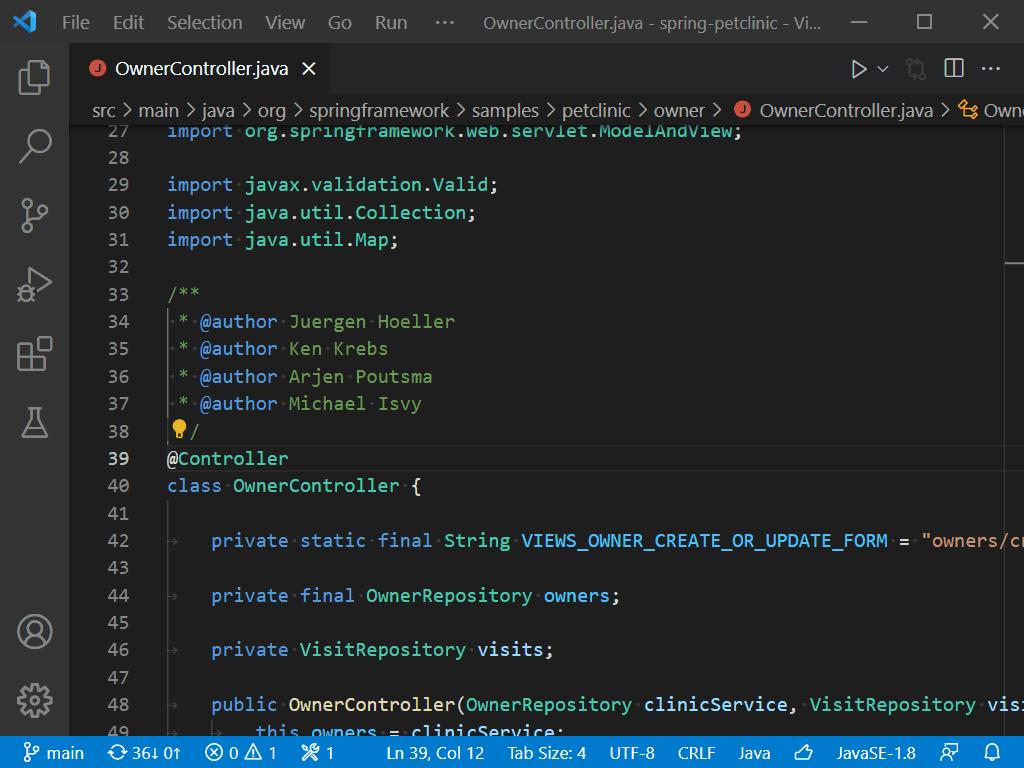Open the Search view
Viewport: 1024px width, 768px height.
(35, 146)
